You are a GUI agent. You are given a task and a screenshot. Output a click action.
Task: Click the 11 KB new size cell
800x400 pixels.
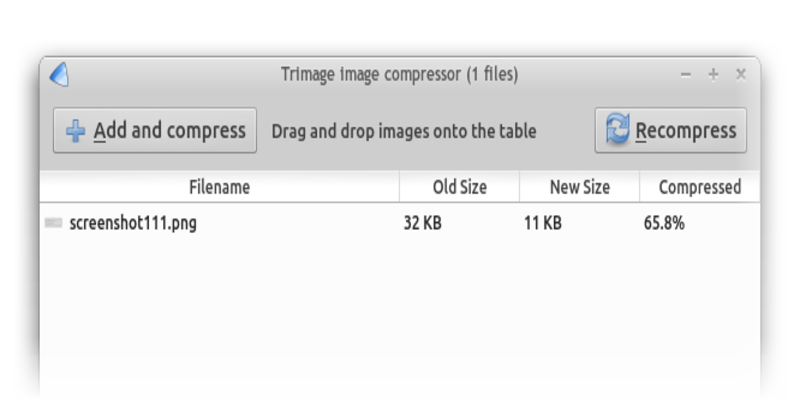[x=542, y=223]
